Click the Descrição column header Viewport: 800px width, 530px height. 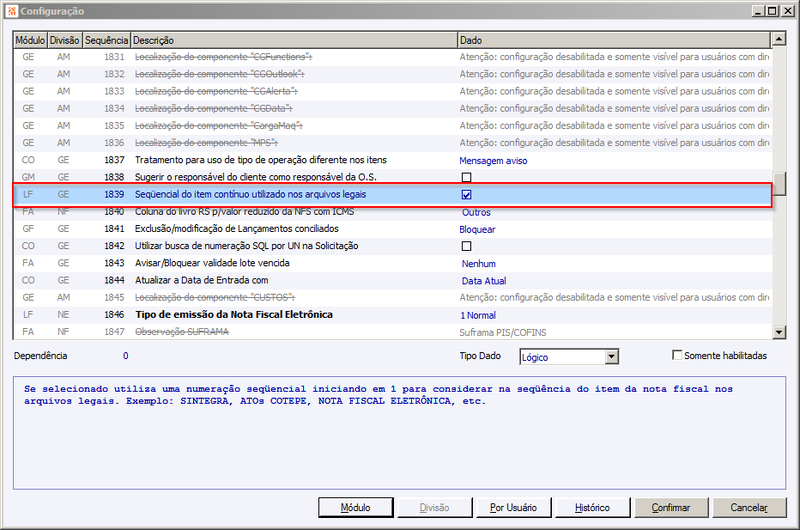(294, 40)
